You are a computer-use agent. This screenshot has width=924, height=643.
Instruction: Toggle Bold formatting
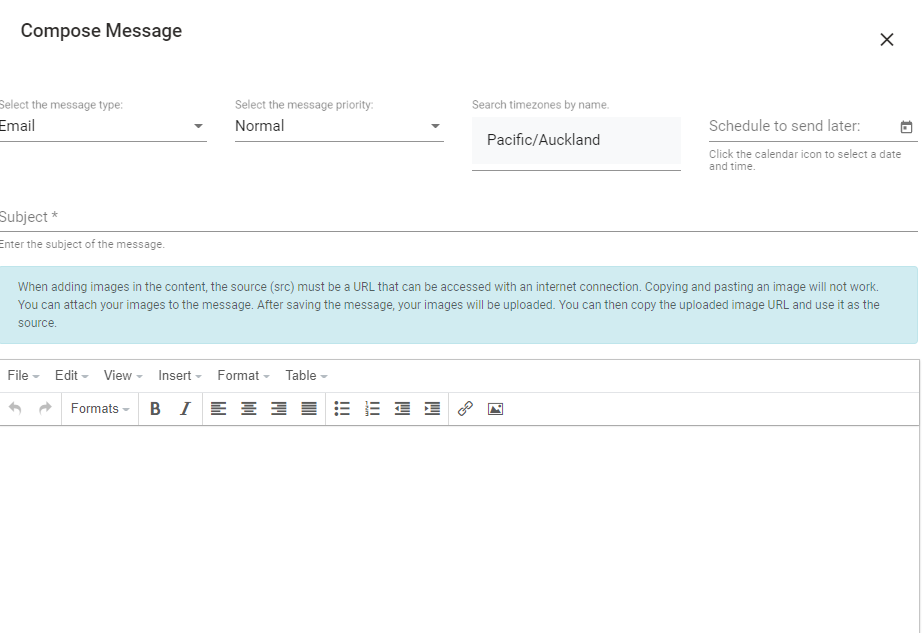tap(155, 408)
